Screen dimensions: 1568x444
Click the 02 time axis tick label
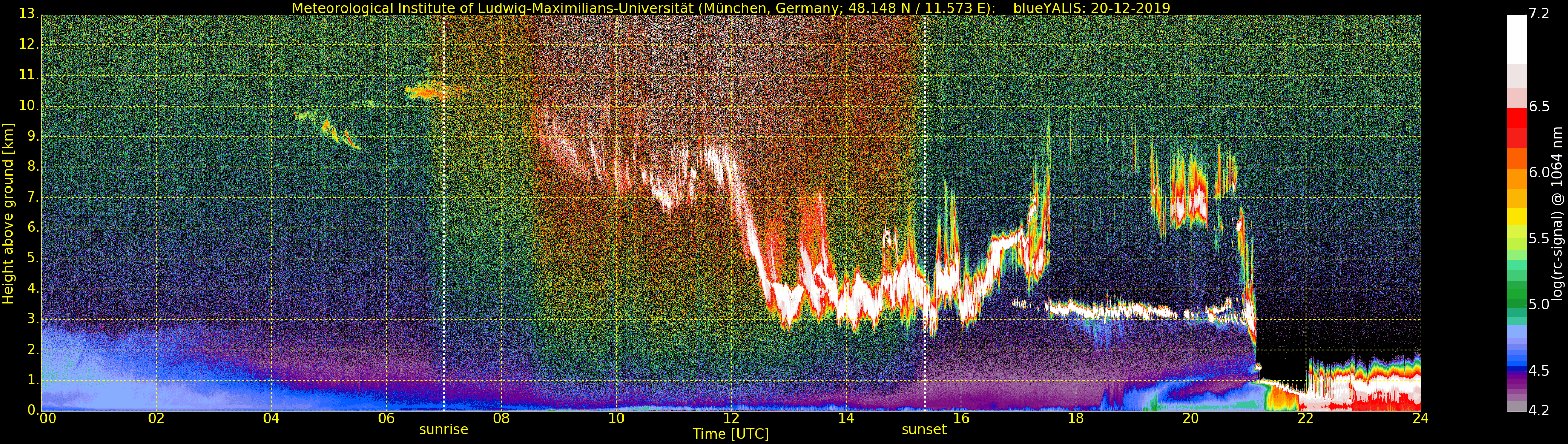pos(156,418)
